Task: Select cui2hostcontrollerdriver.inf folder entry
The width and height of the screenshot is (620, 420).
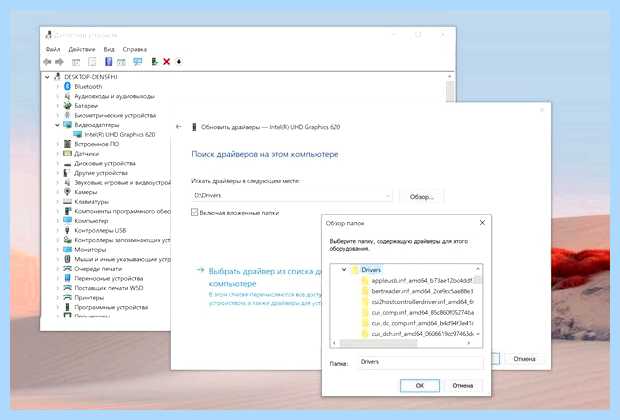Action: (x=422, y=302)
